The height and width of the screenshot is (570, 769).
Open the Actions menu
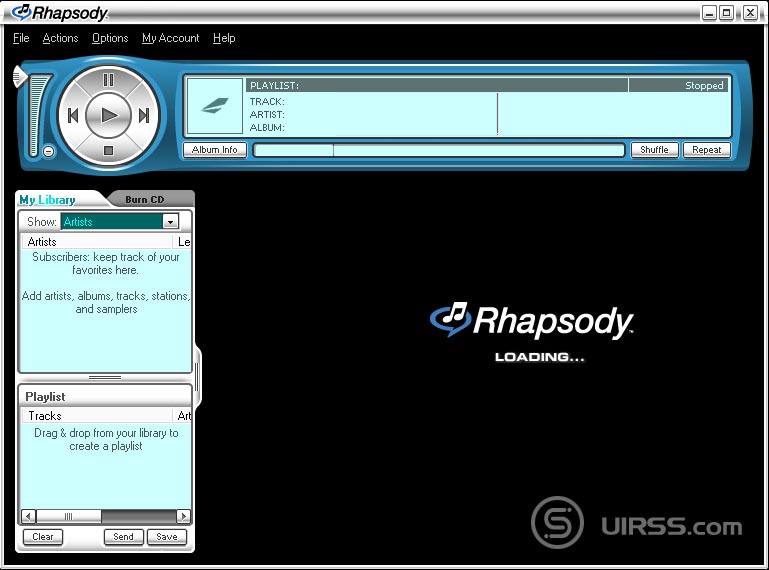coord(60,38)
